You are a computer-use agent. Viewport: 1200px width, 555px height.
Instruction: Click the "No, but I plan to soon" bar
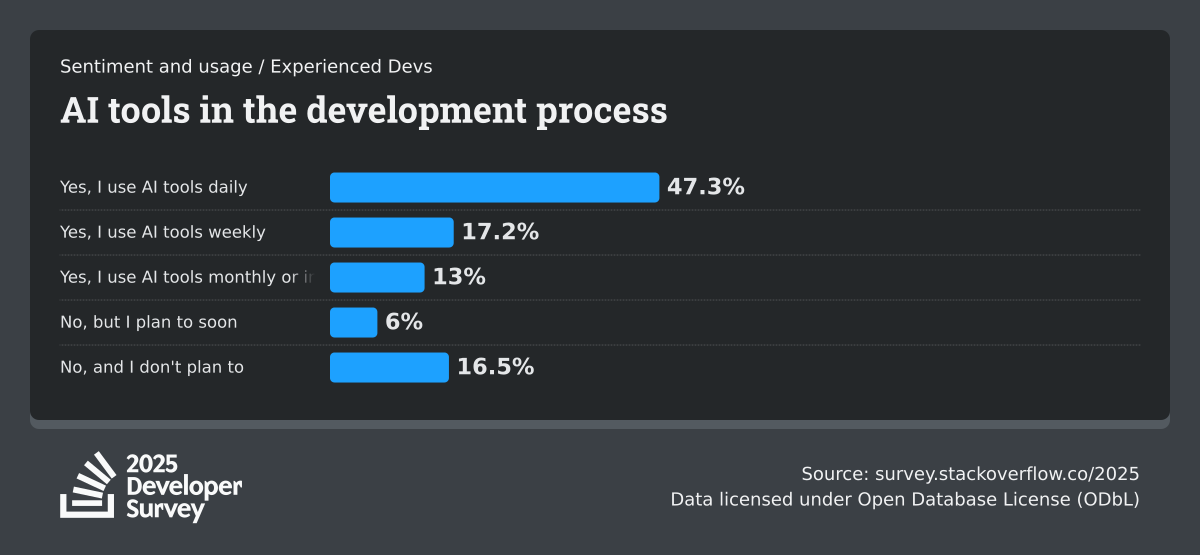[353, 322]
